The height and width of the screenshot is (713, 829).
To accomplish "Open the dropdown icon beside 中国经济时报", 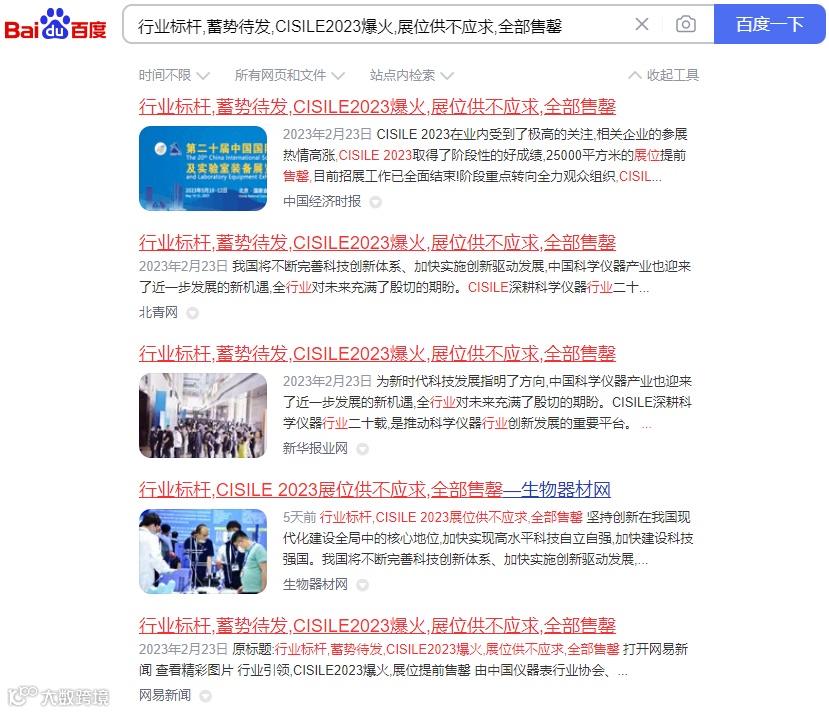I will click(375, 202).
